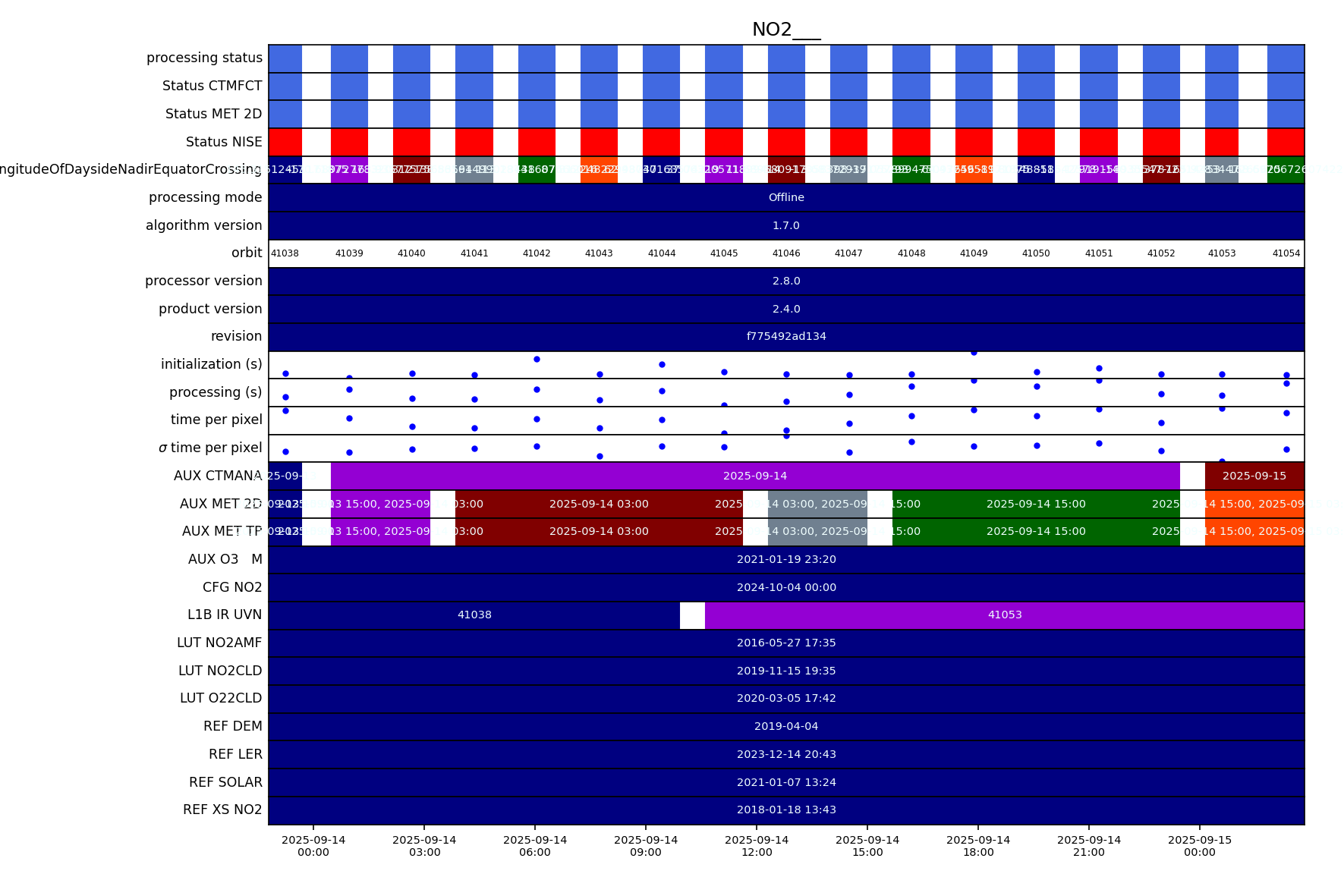Select orbit number 41046 label
The height and width of the screenshot is (896, 1344).
pos(786,253)
